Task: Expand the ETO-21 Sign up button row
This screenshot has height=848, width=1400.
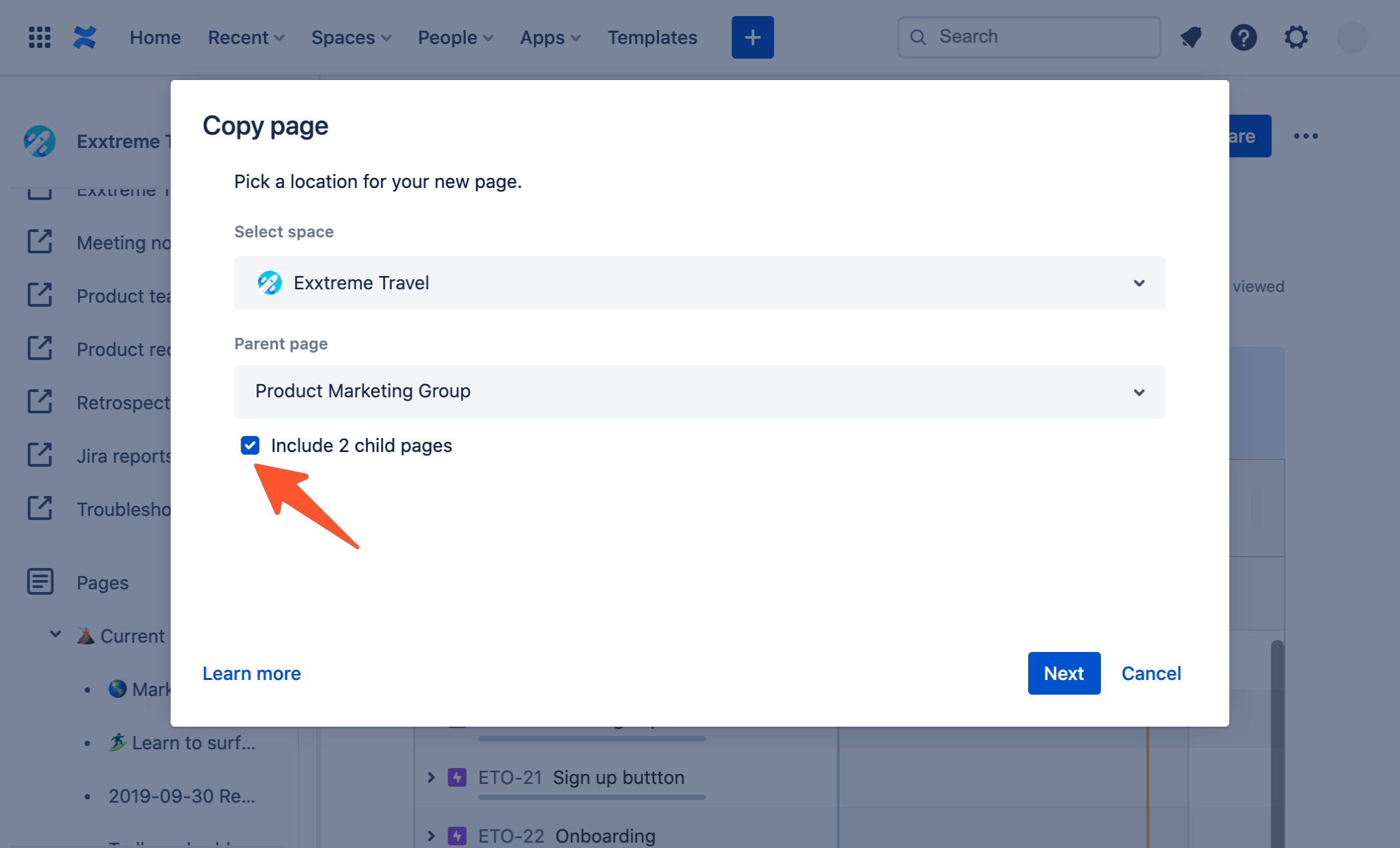Action: [431, 777]
